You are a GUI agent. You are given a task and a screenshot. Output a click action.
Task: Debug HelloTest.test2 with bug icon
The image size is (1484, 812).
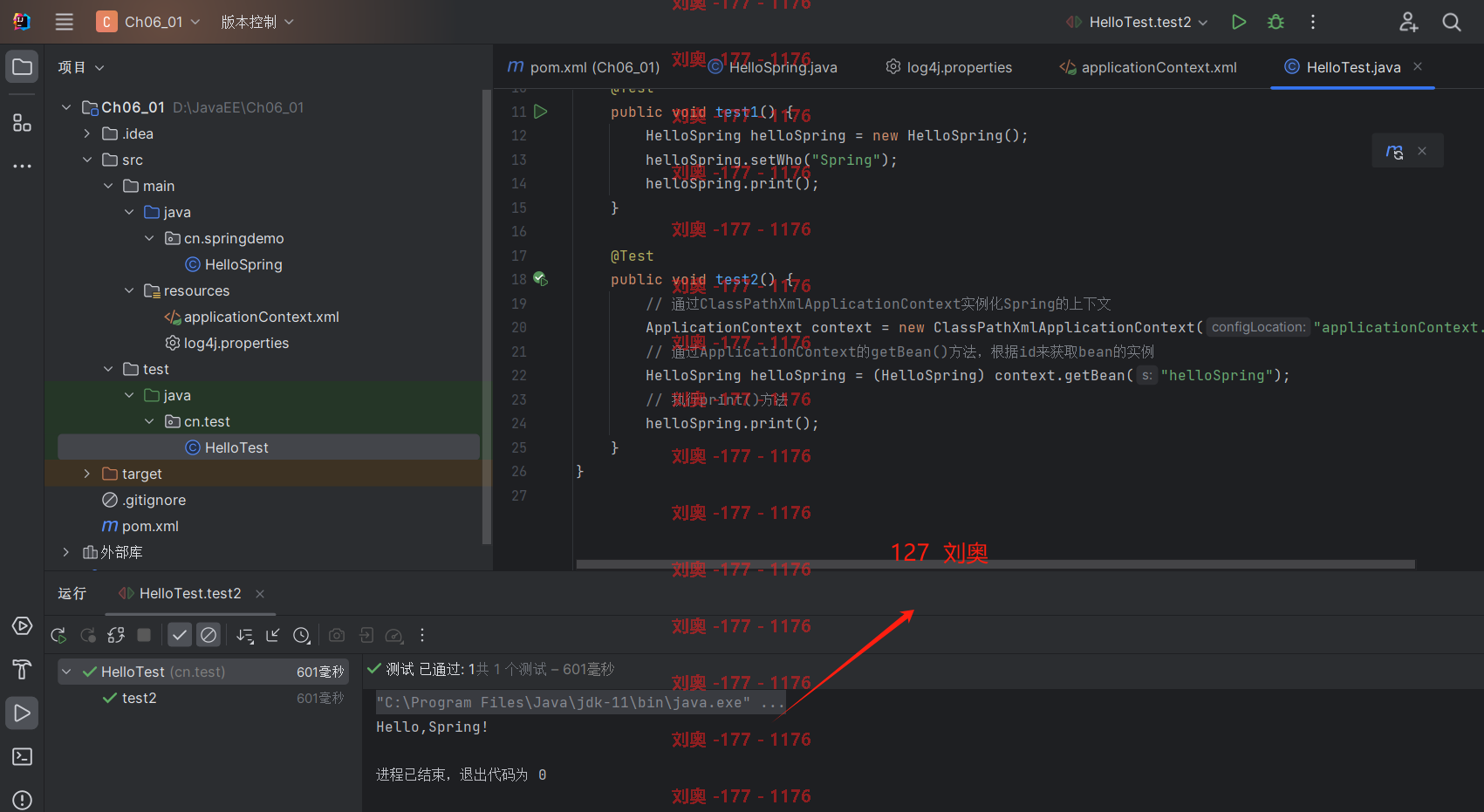pos(1275,22)
